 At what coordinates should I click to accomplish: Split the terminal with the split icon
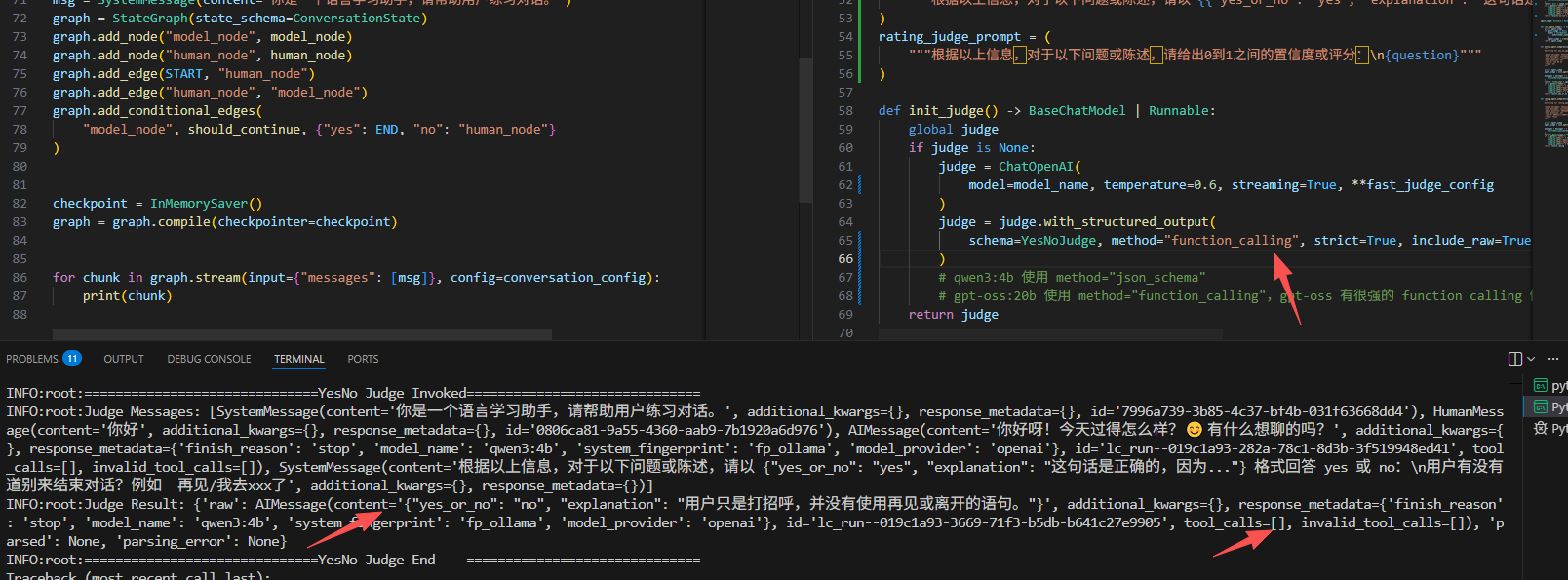click(1514, 359)
